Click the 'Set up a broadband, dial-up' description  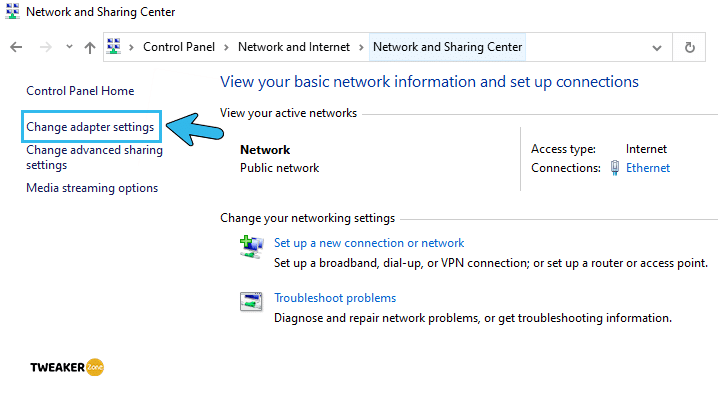(491, 263)
